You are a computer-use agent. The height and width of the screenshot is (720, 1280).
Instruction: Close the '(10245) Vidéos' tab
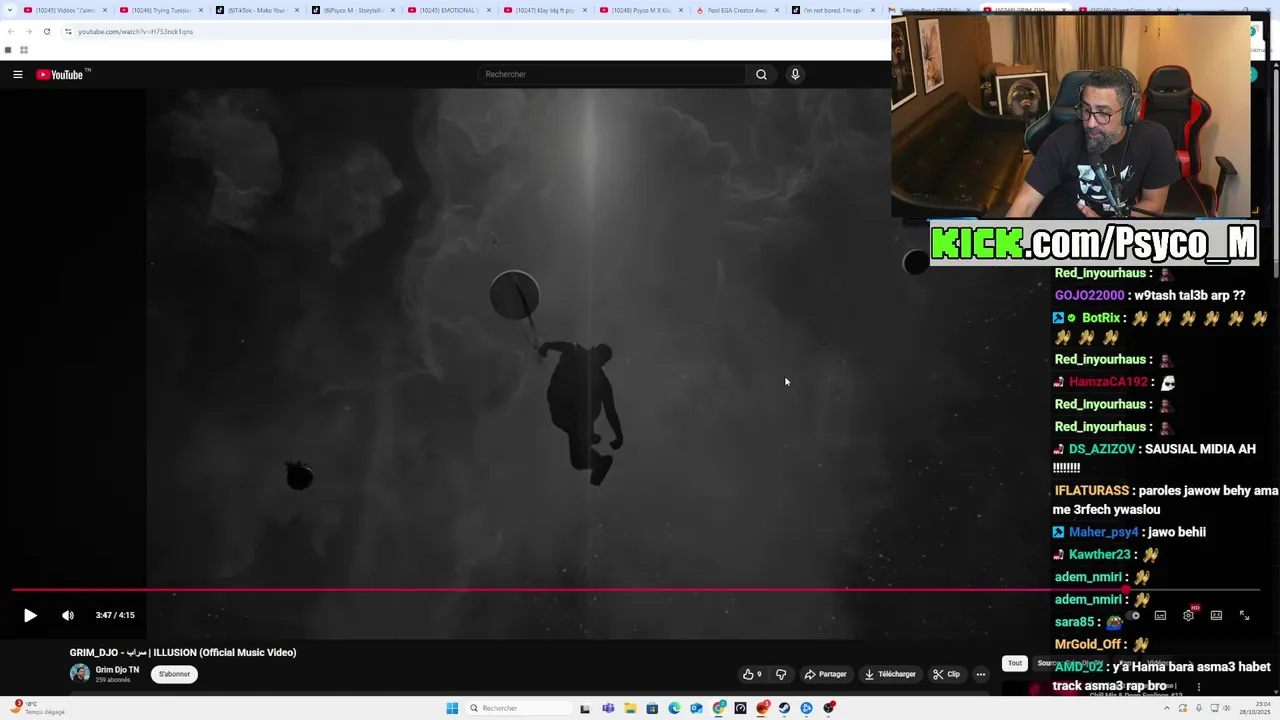(x=105, y=10)
